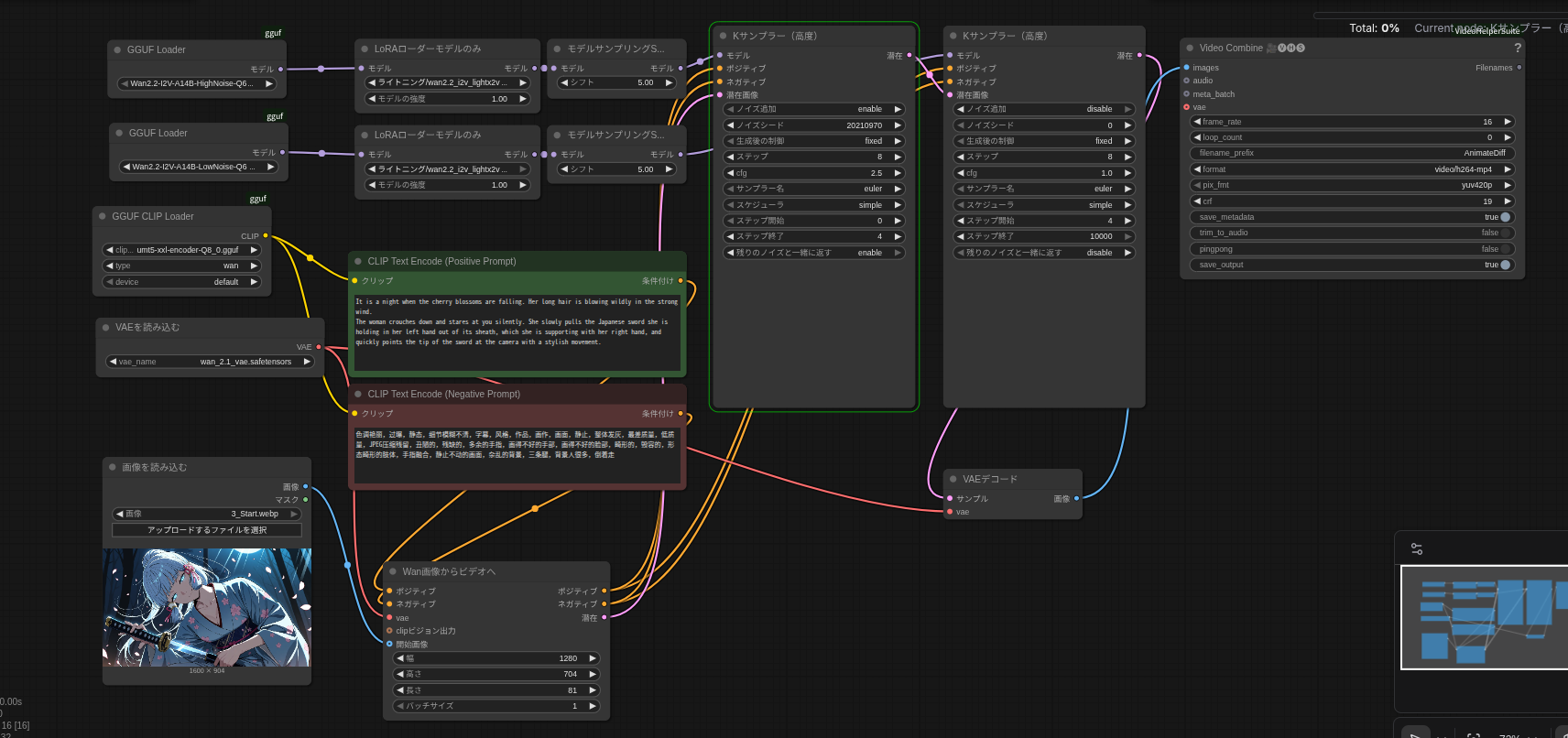Click the positive prompt text area
Screen dimensions: 1568x738
click(x=517, y=331)
